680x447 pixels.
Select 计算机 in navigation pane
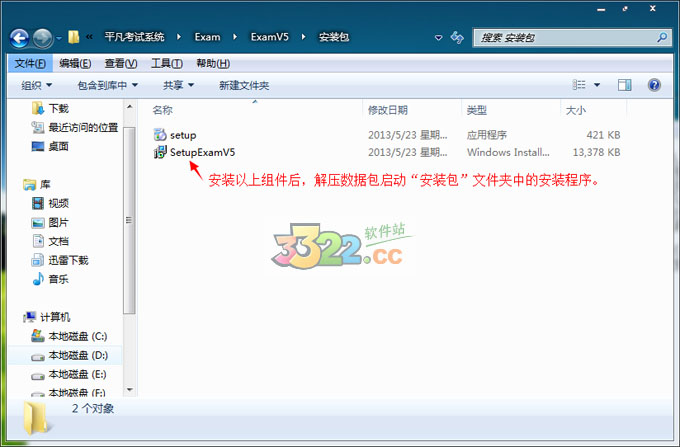pyautogui.click(x=55, y=317)
